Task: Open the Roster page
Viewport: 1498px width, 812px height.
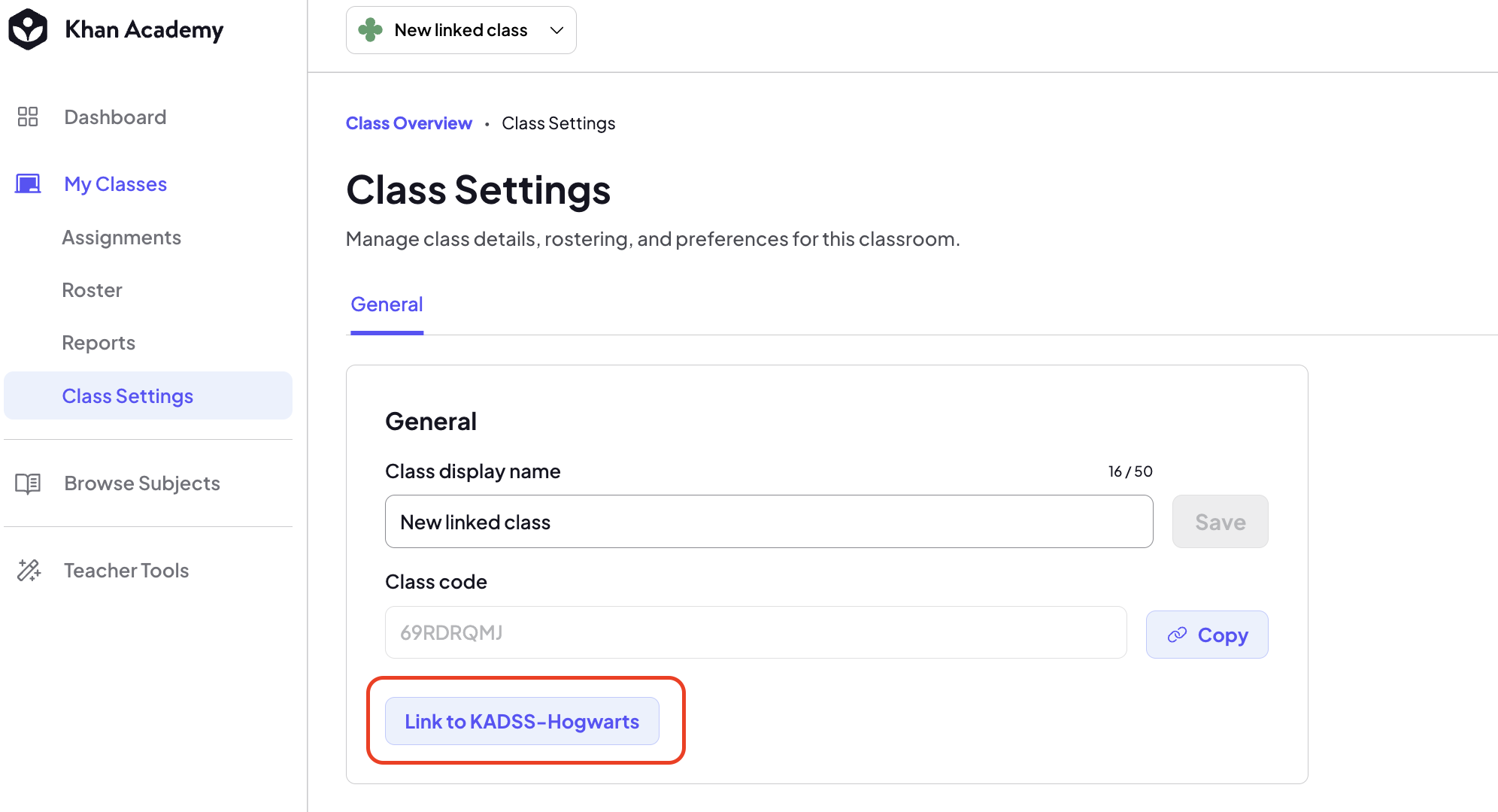Action: click(92, 290)
